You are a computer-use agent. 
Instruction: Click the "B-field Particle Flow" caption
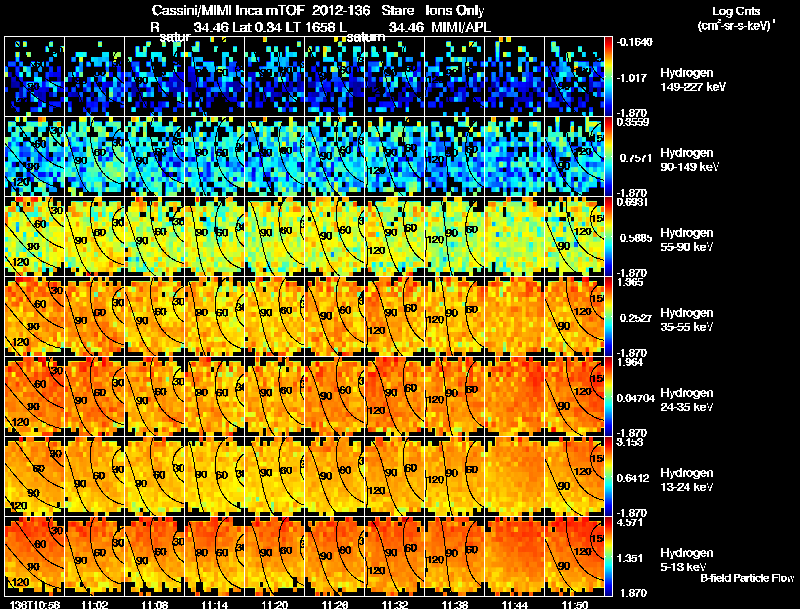point(747,578)
